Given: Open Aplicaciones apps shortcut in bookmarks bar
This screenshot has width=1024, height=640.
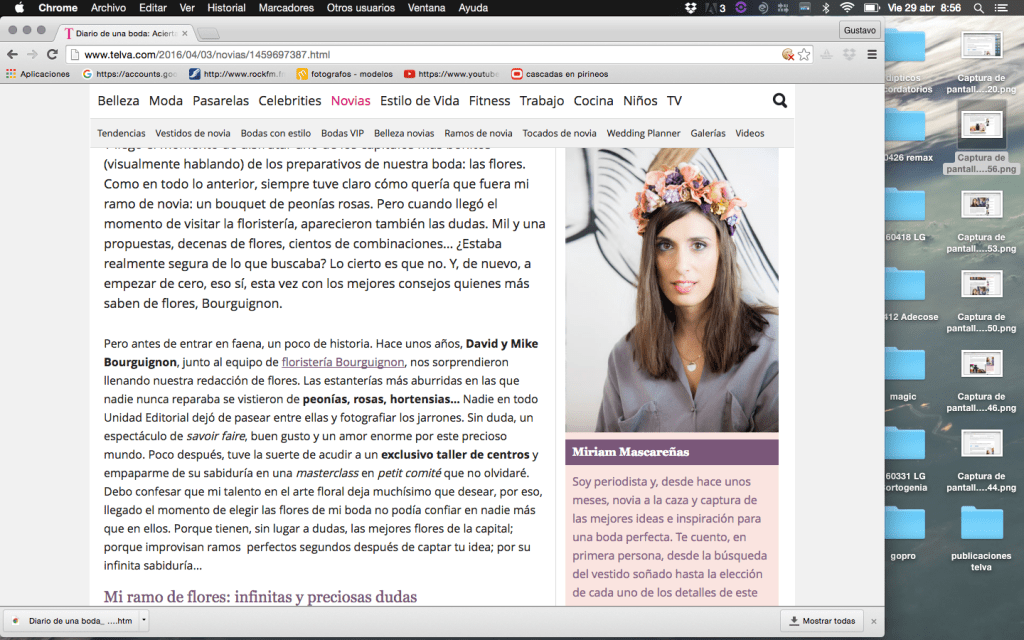Looking at the screenshot, I should click(x=38, y=73).
